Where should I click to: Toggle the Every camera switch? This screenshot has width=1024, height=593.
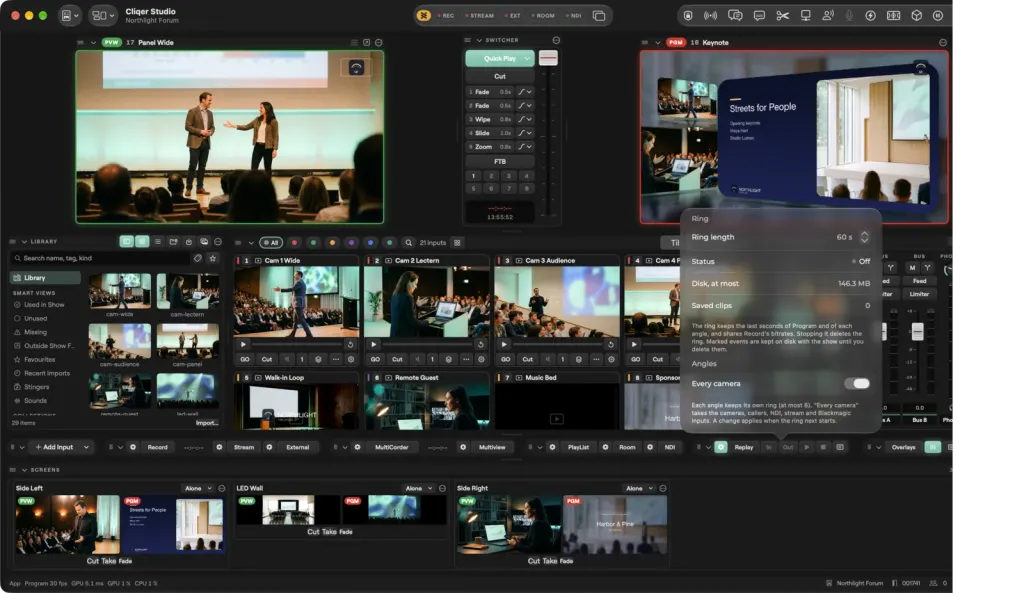(857, 383)
